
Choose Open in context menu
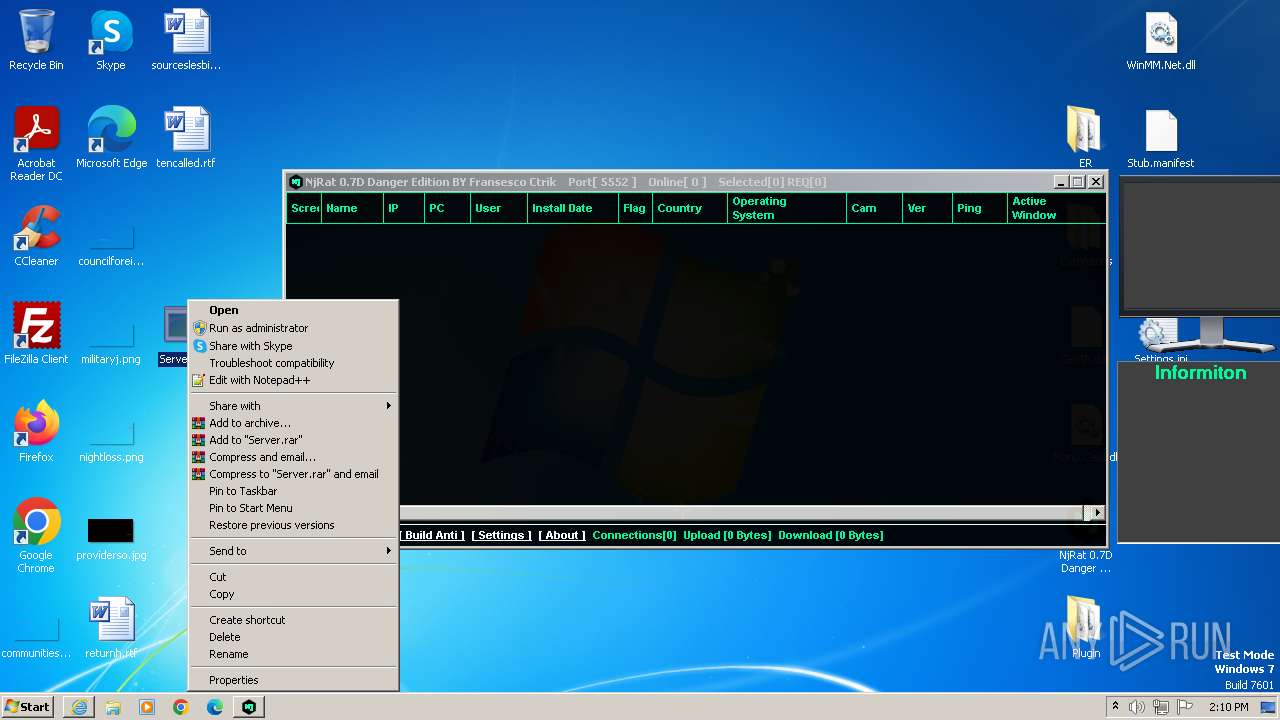[294, 310]
